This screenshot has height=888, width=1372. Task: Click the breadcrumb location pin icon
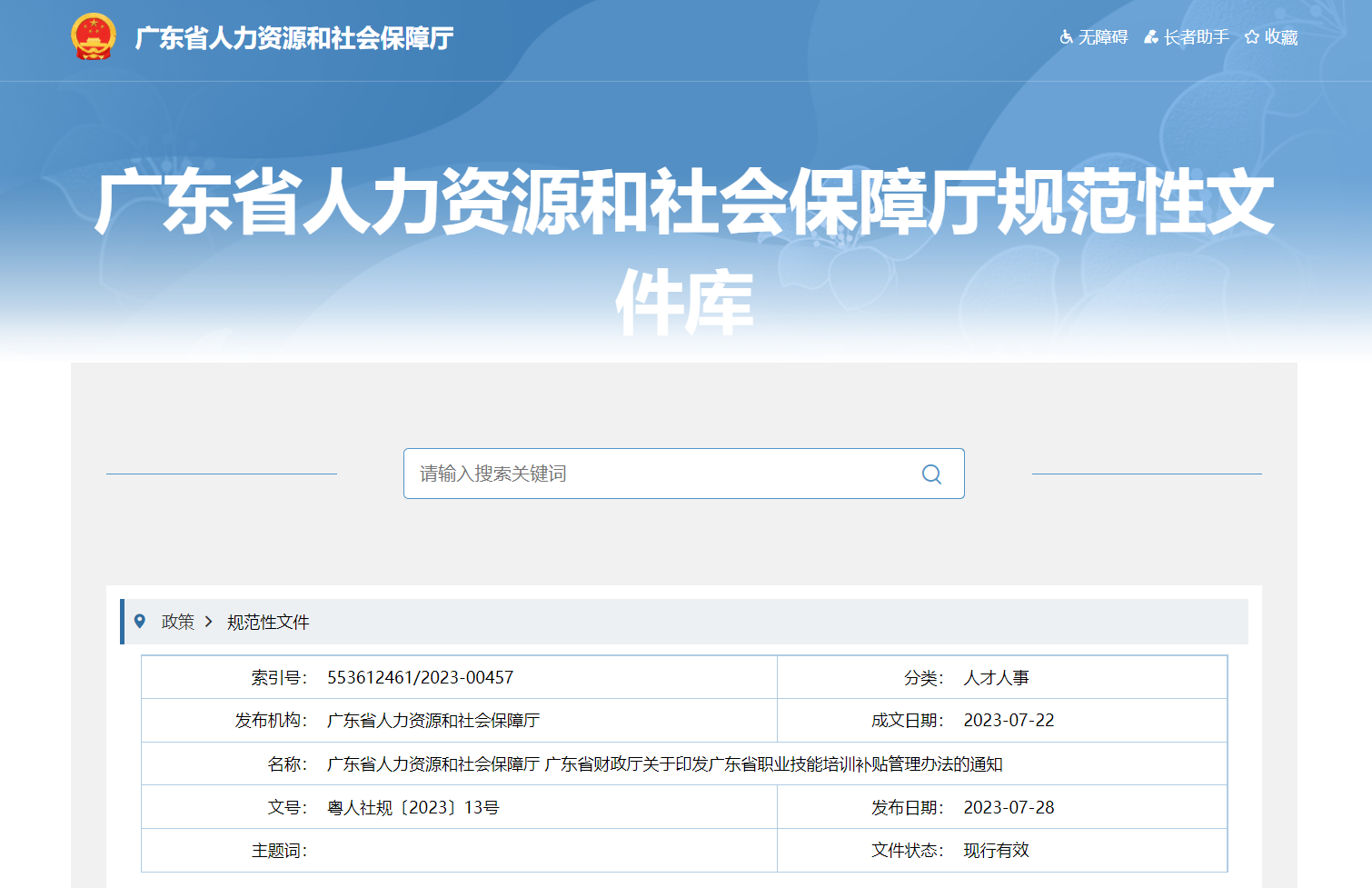[140, 622]
